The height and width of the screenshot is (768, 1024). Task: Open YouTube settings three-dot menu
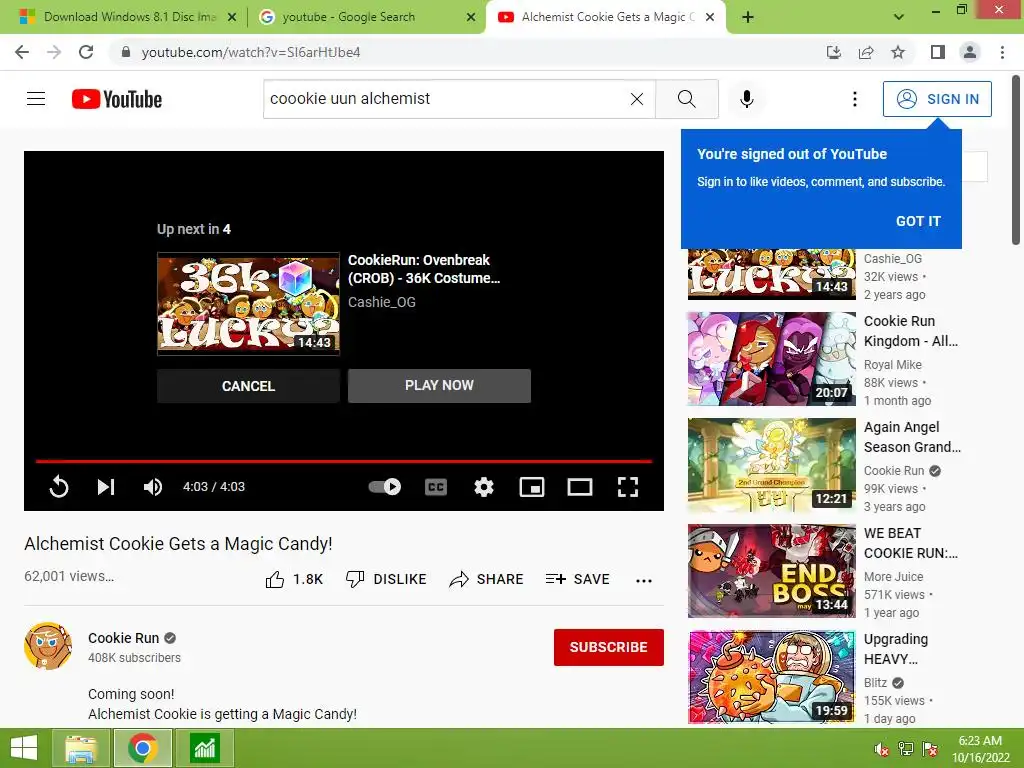coord(855,99)
